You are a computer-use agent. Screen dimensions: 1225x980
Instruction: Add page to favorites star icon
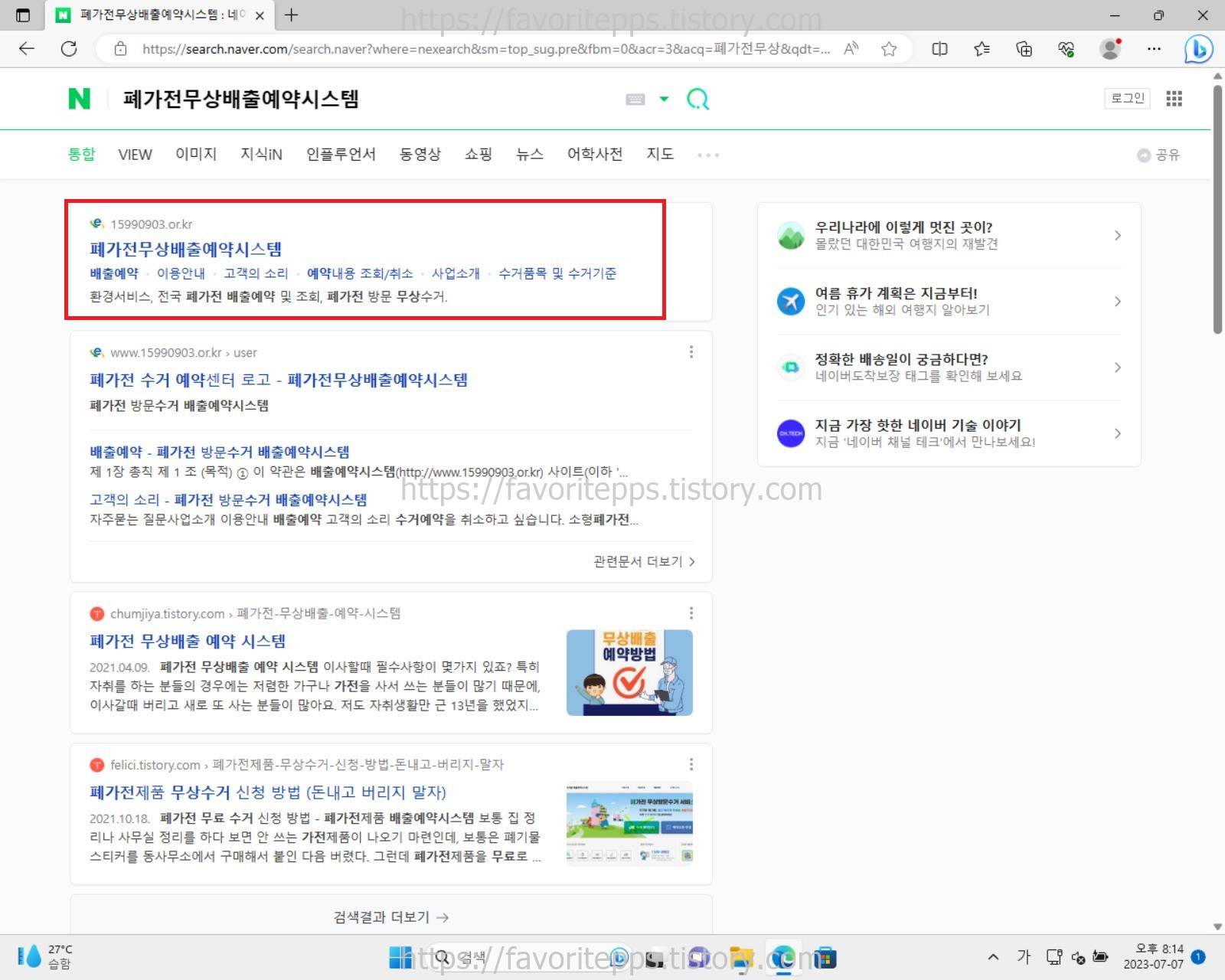pyautogui.click(x=889, y=49)
